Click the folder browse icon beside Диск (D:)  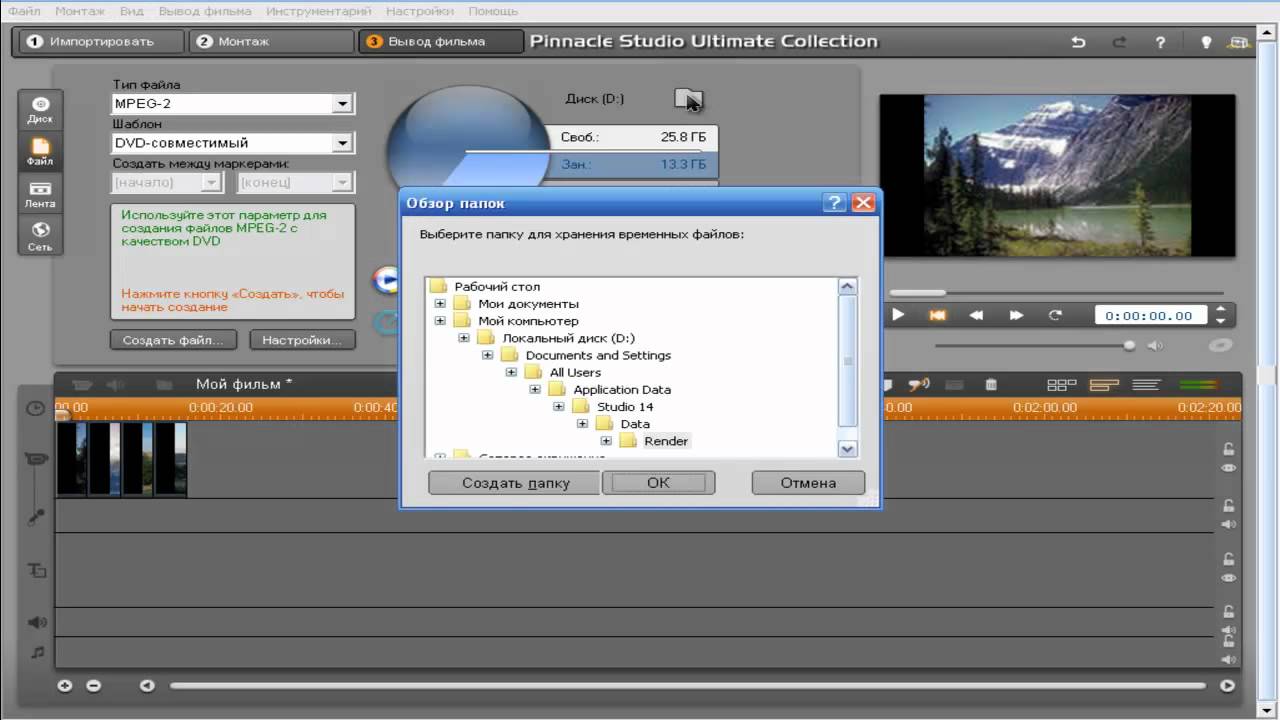[688, 98]
